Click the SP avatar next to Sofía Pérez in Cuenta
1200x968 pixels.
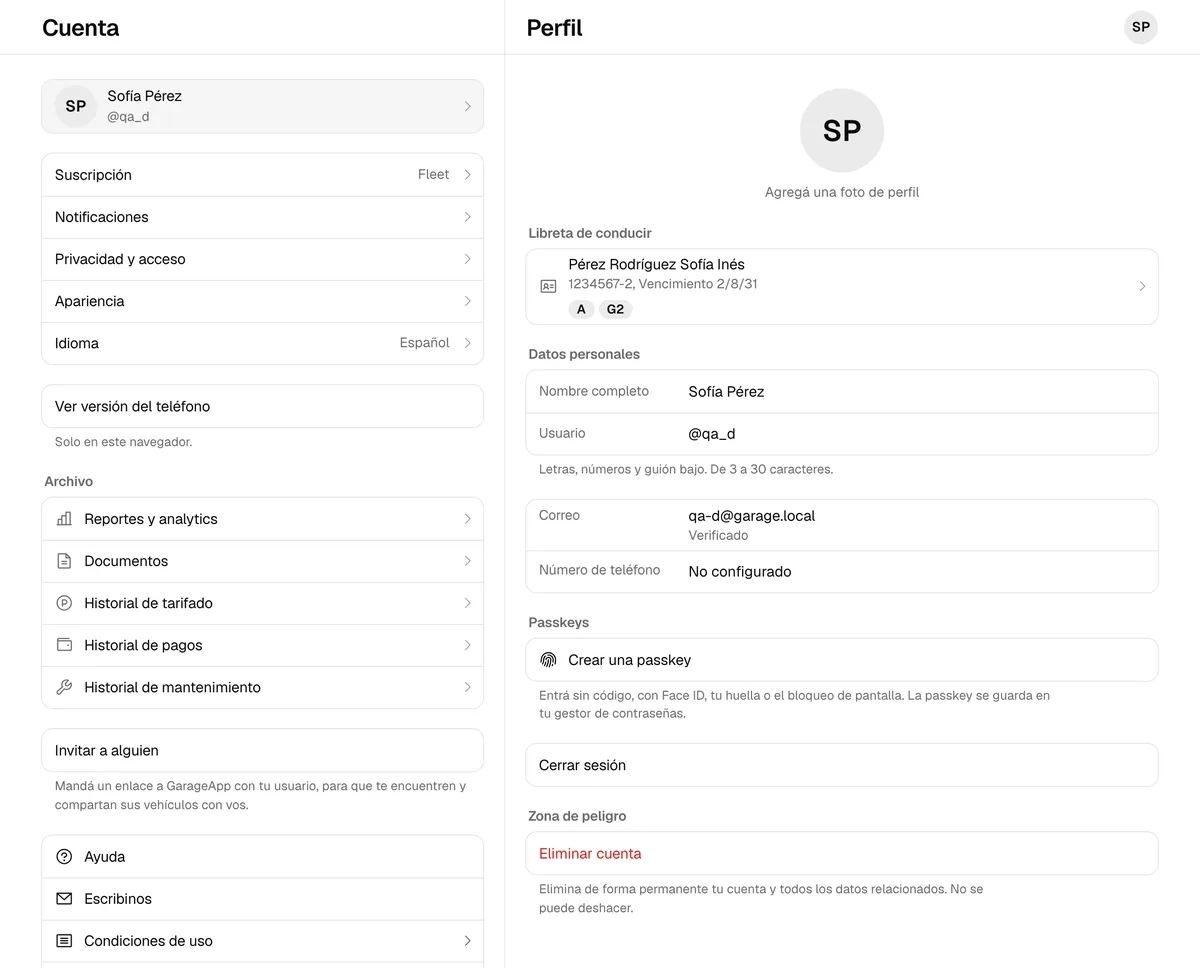(76, 106)
